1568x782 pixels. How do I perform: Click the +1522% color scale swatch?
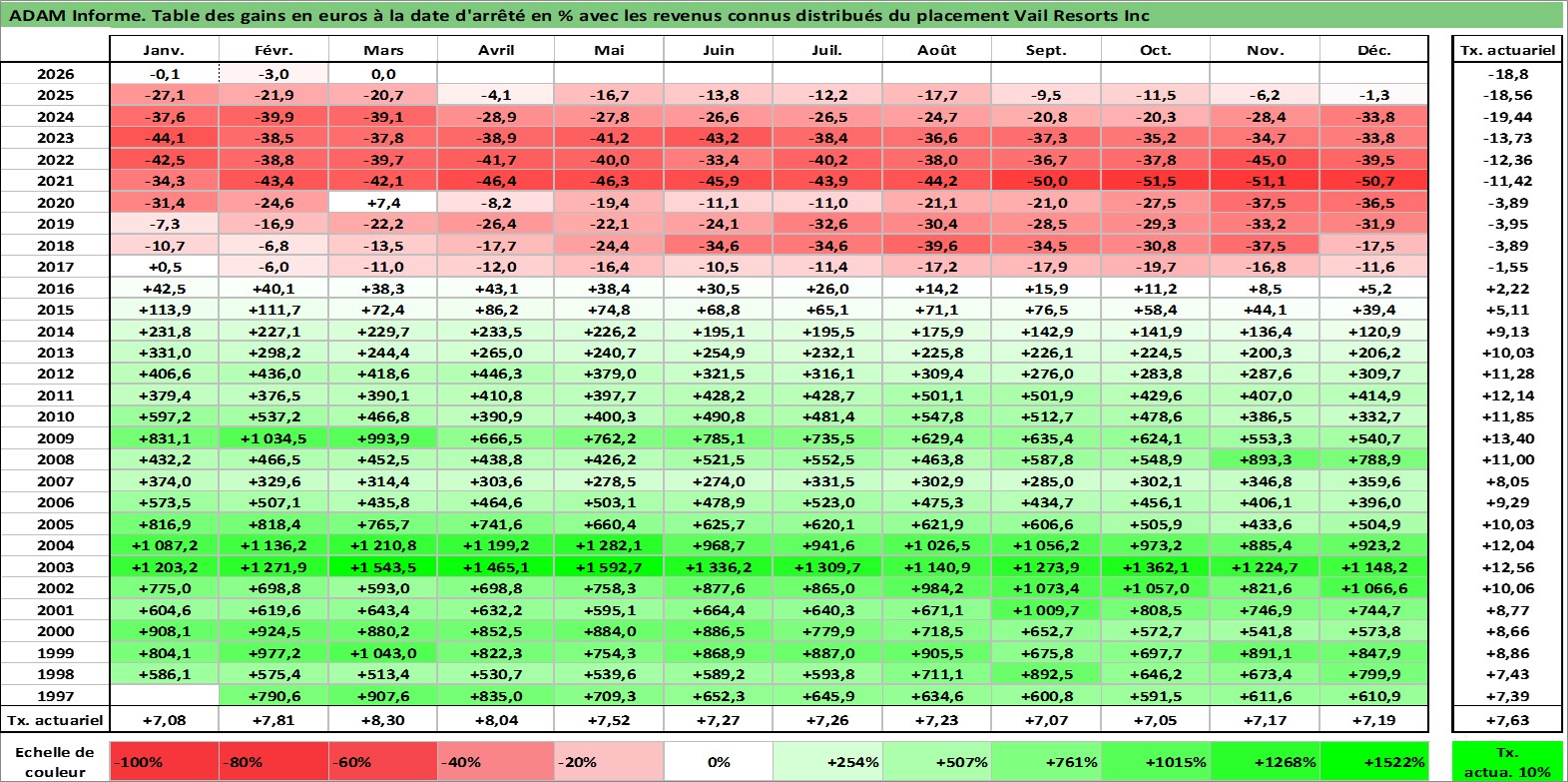click(1374, 761)
